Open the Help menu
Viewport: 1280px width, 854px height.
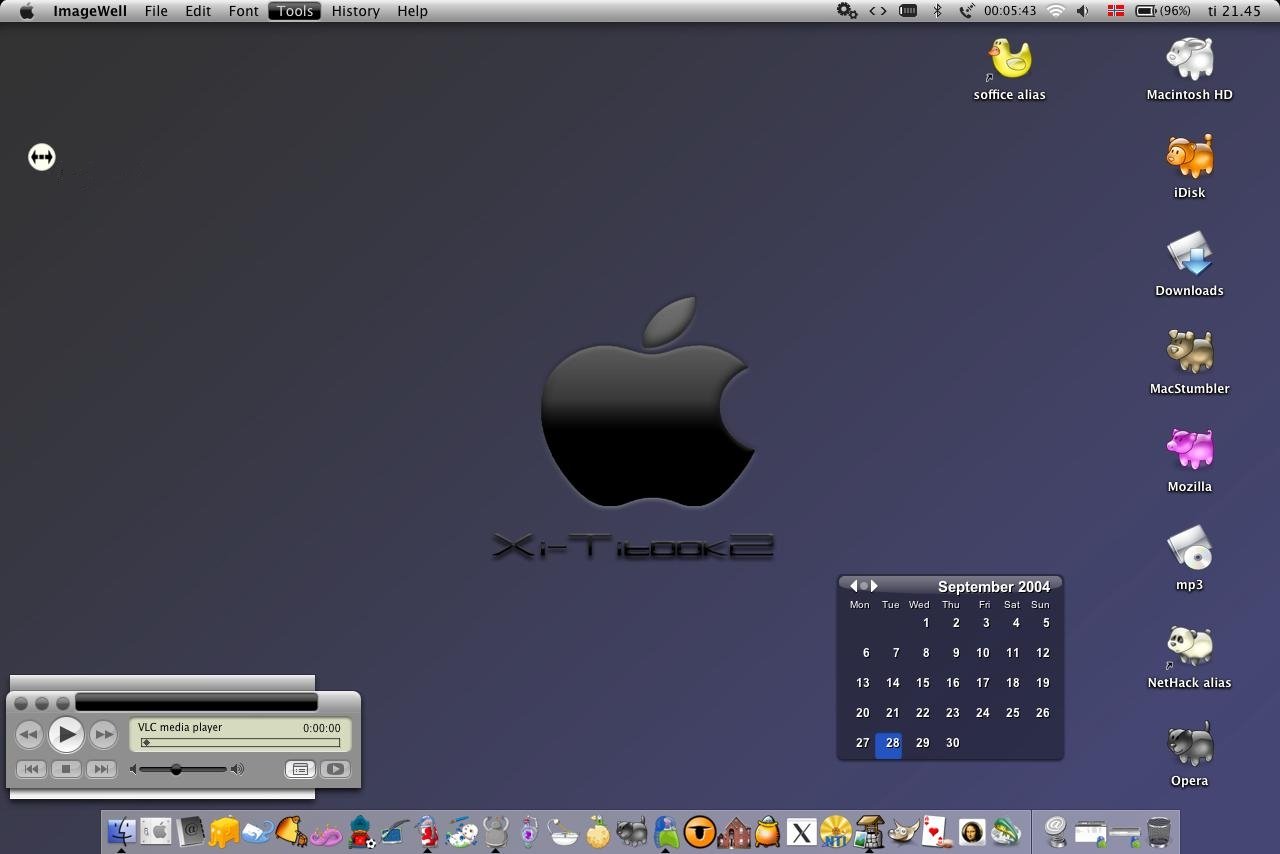pos(412,11)
